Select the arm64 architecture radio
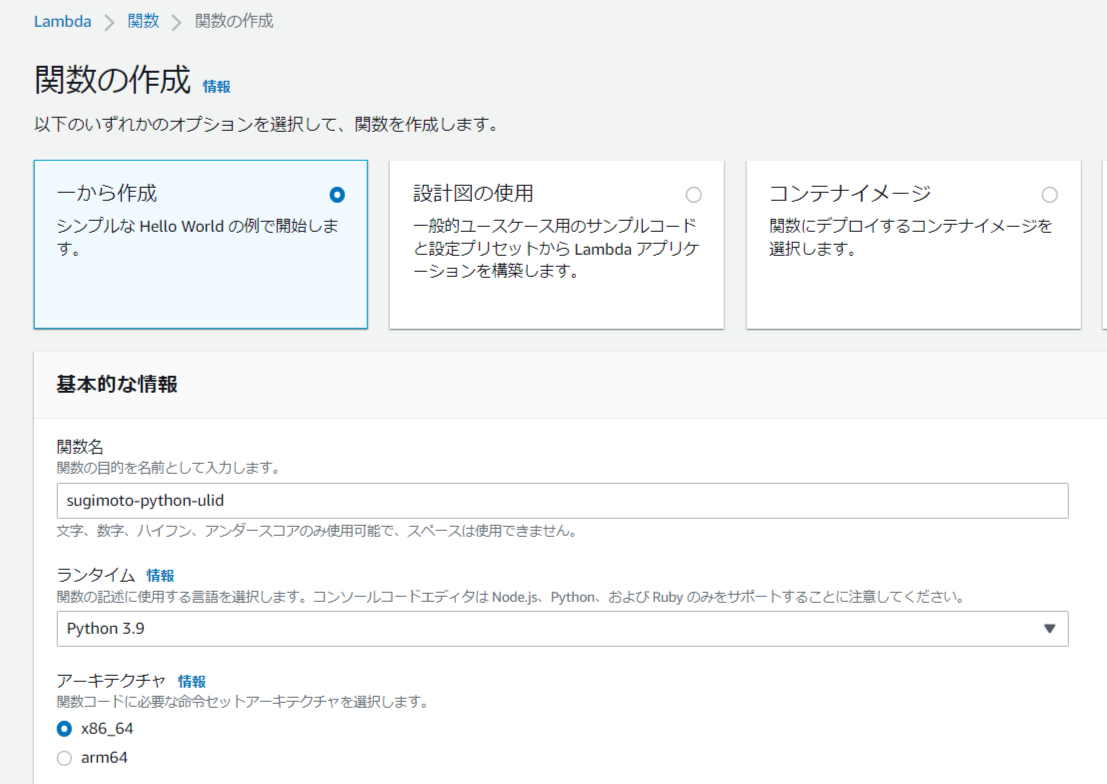 tap(64, 758)
